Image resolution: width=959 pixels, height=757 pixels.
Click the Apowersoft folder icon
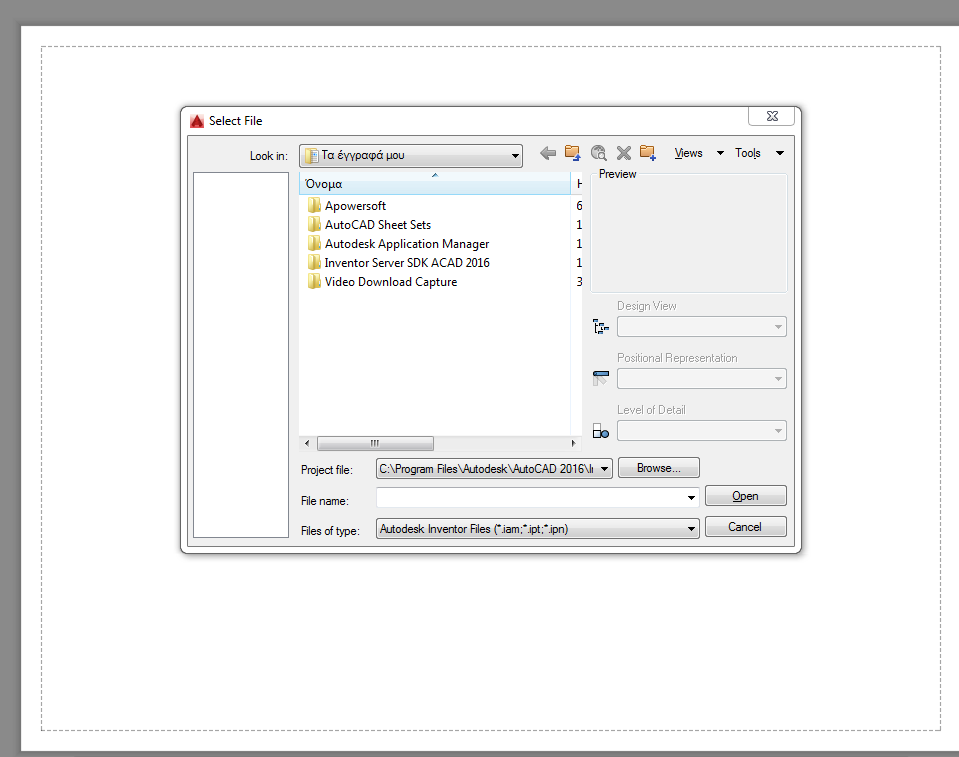(x=314, y=205)
